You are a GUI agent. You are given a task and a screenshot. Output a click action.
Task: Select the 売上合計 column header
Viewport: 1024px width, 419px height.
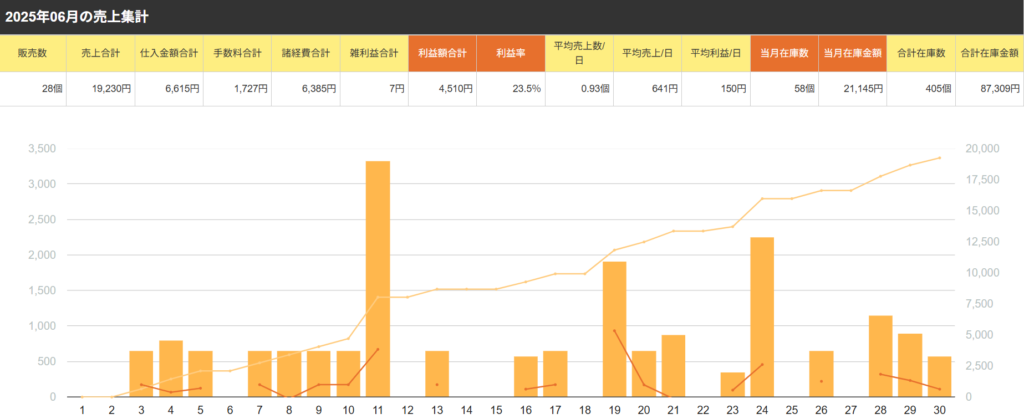click(101, 54)
